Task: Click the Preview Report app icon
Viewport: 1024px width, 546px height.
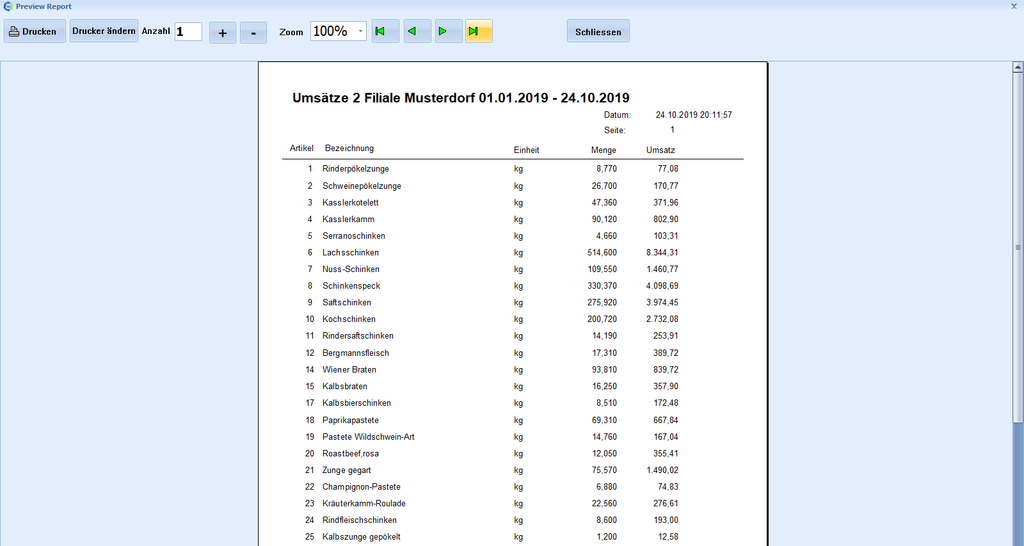Action: pos(8,7)
